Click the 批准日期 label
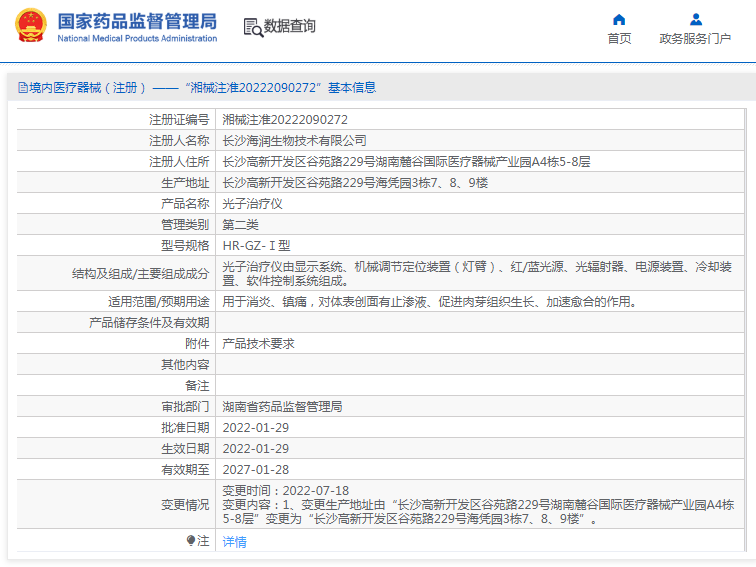The width and height of the screenshot is (756, 567). click(185, 428)
